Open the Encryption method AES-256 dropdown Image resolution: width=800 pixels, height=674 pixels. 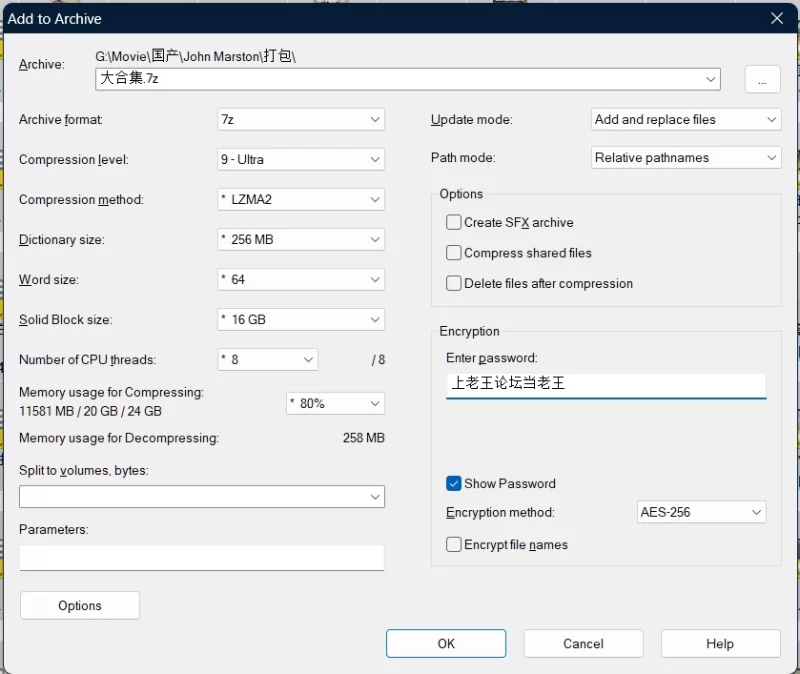pos(701,512)
